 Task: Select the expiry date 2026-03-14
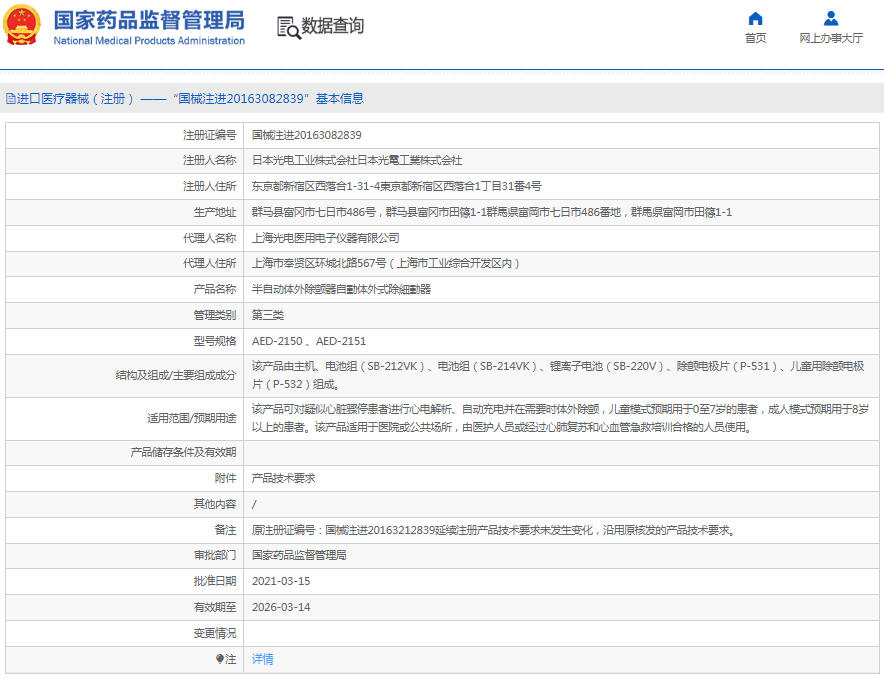coord(280,607)
